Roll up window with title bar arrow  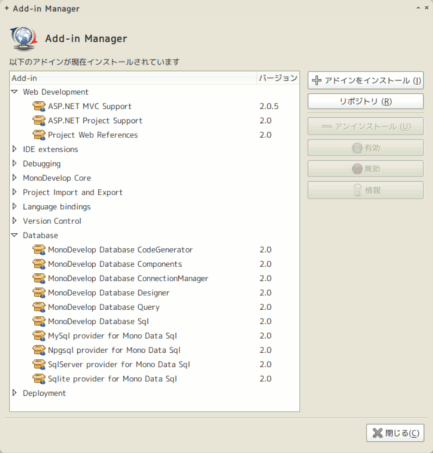418,8
